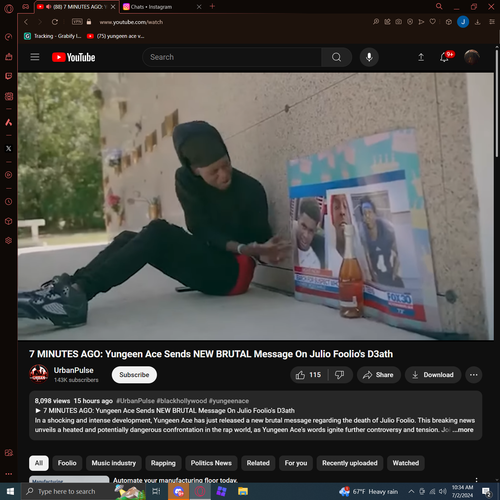Open the extensions cube icon in toolbar
The height and width of the screenshot is (500, 500).
point(449,22)
